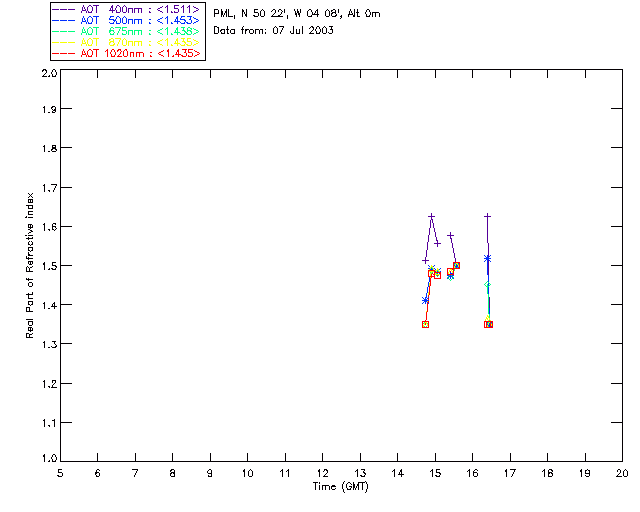Click the red square marker at 1.50 near time 15.6
This screenshot has width=640, height=512.
click(456, 265)
